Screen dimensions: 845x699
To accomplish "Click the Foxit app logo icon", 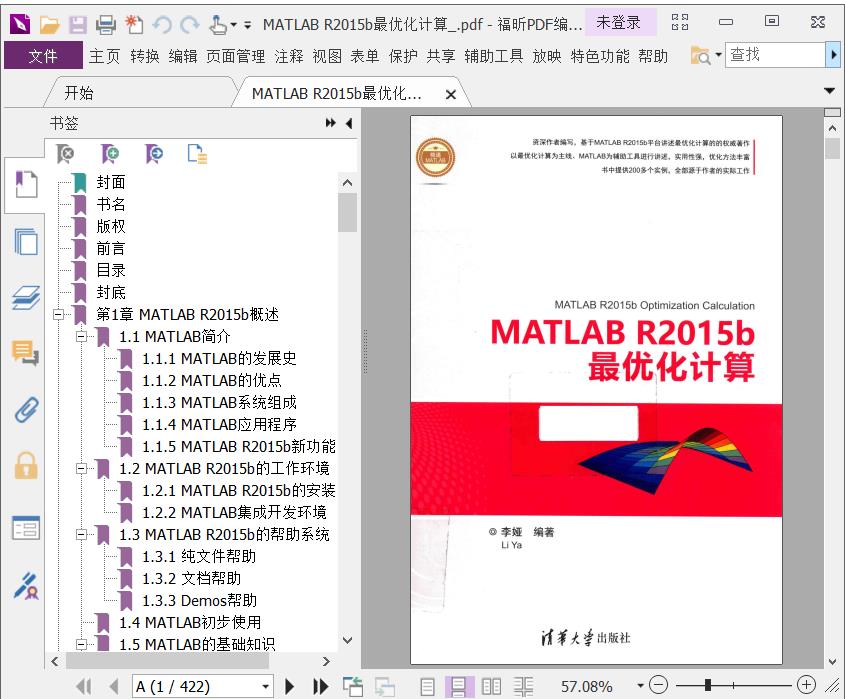I will click(x=20, y=24).
